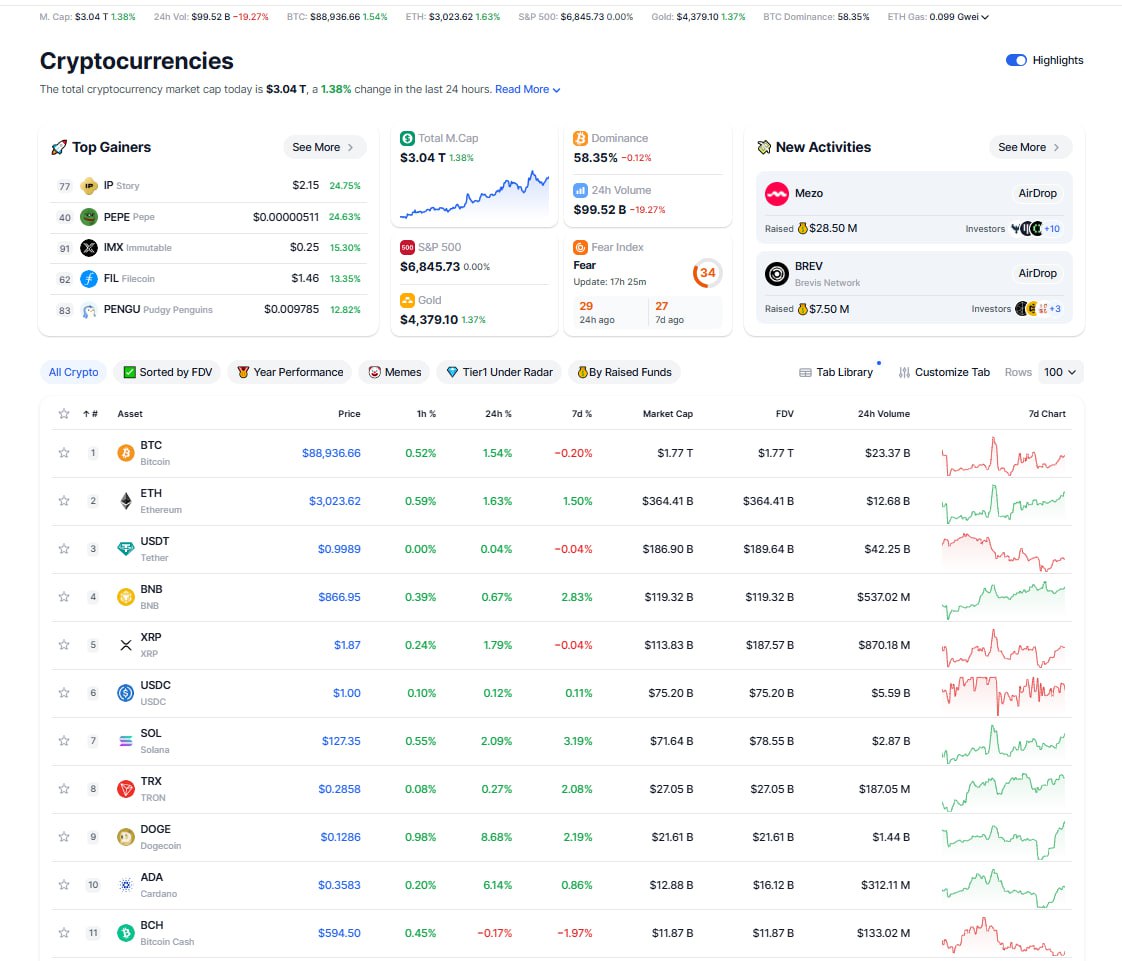
Task: Click the TRON logo icon
Action: (125, 789)
